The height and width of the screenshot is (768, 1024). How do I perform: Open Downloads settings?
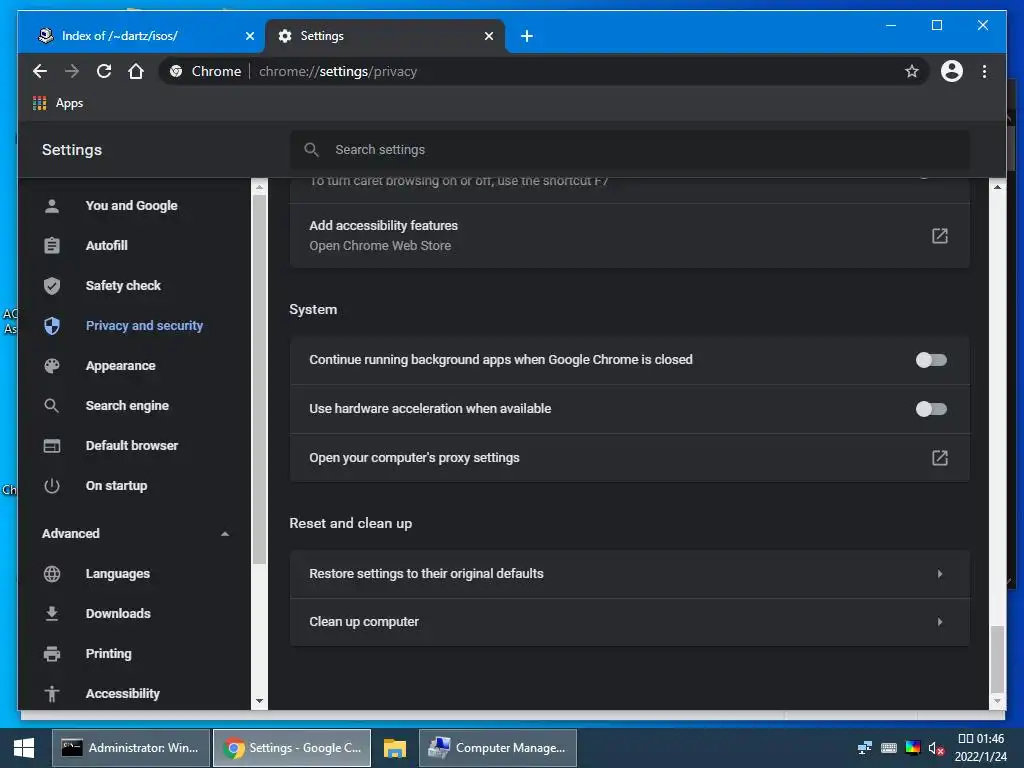(x=118, y=614)
